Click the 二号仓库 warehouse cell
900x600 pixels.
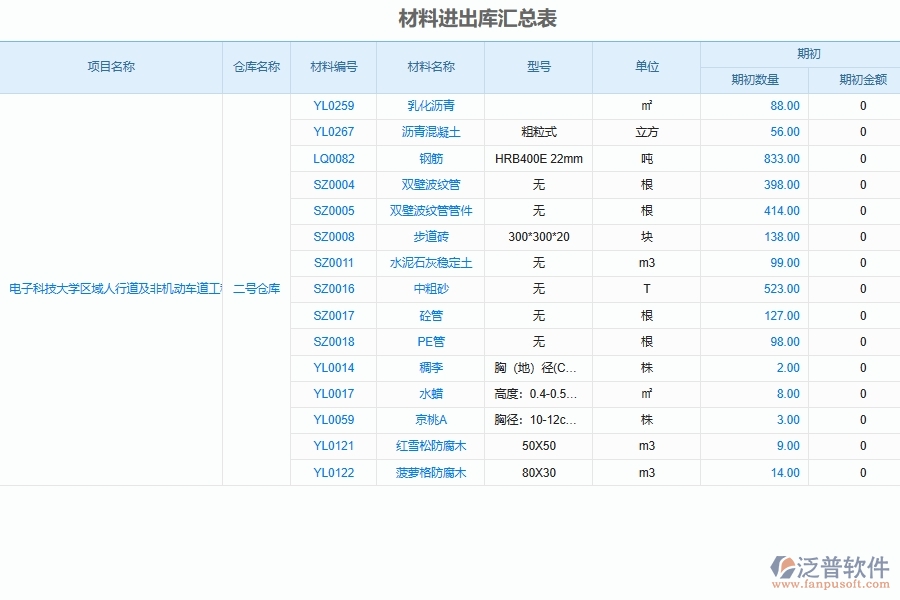pos(258,289)
